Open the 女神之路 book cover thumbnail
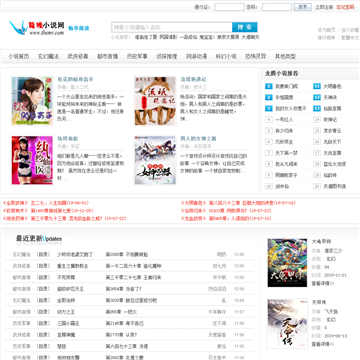The height and width of the screenshot is (360, 360). (x=155, y=160)
